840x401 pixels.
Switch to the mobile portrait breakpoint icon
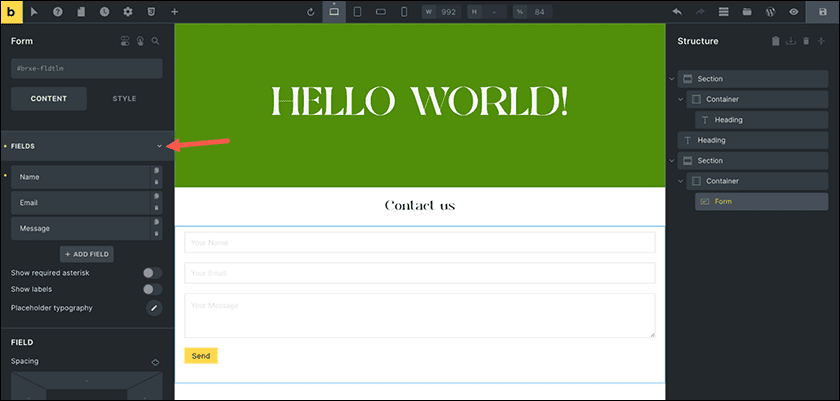click(404, 12)
